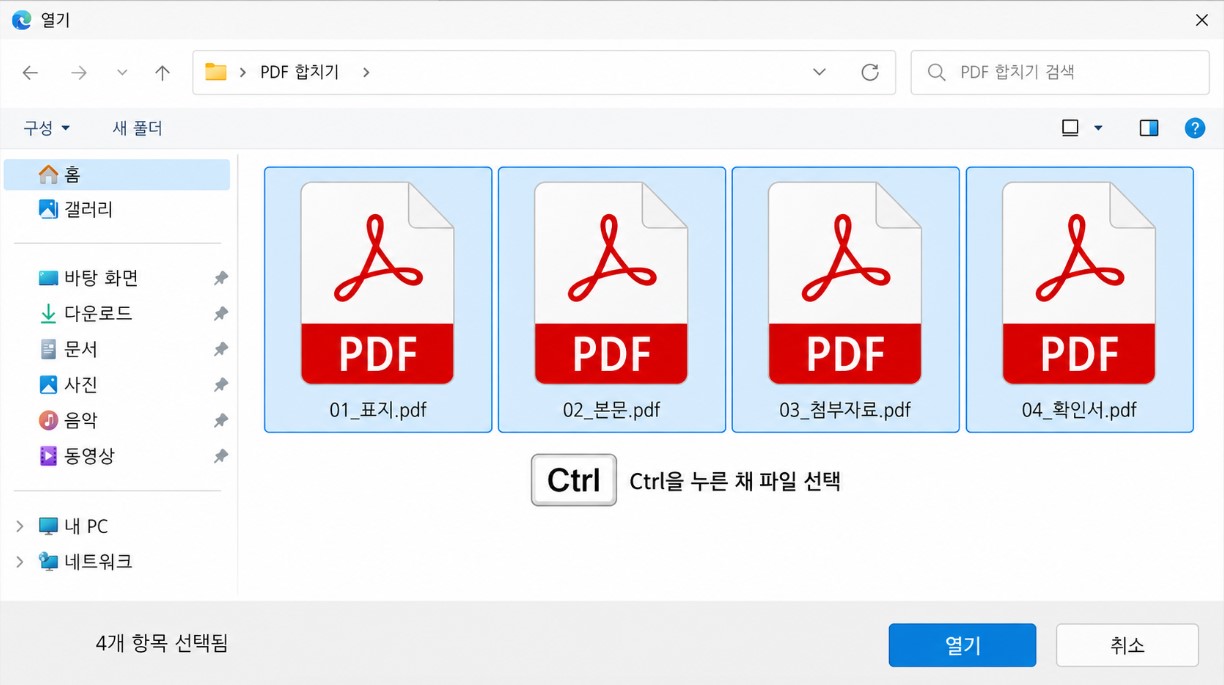Create a new folder with 새 폴더
The width and height of the screenshot is (1224, 685).
click(x=137, y=128)
